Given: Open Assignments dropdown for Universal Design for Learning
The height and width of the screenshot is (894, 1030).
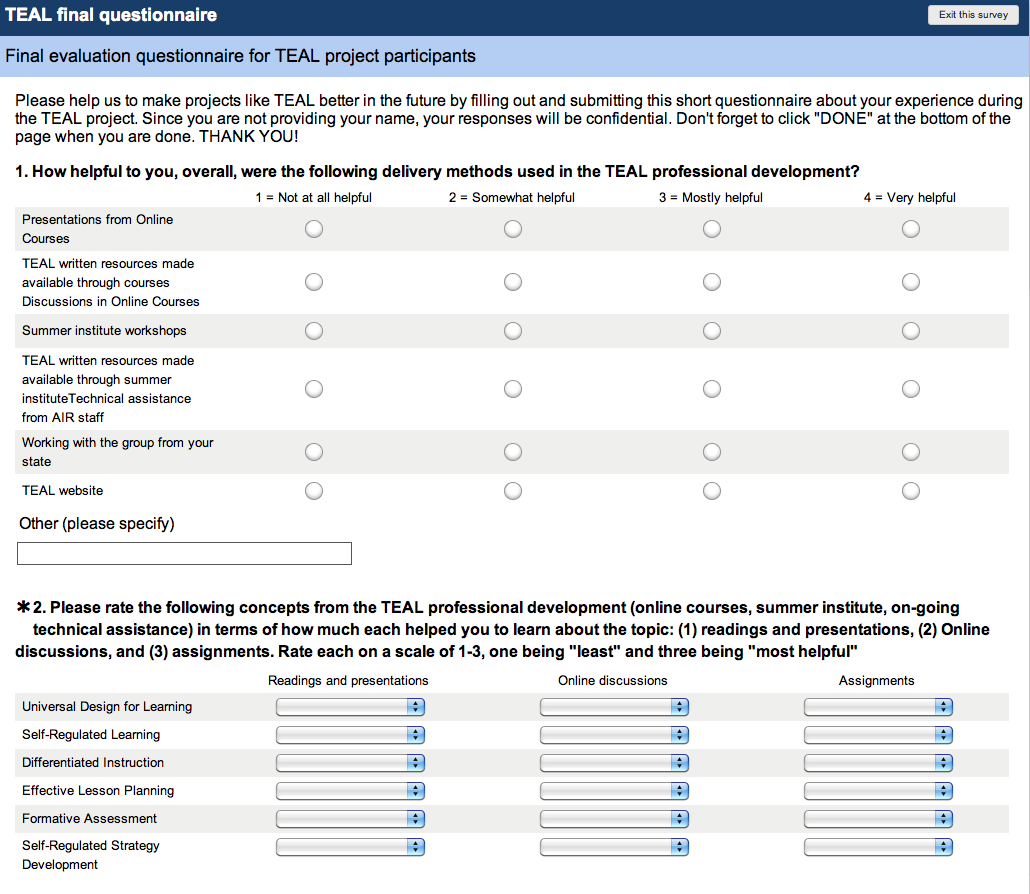Looking at the screenshot, I should tap(878, 707).
